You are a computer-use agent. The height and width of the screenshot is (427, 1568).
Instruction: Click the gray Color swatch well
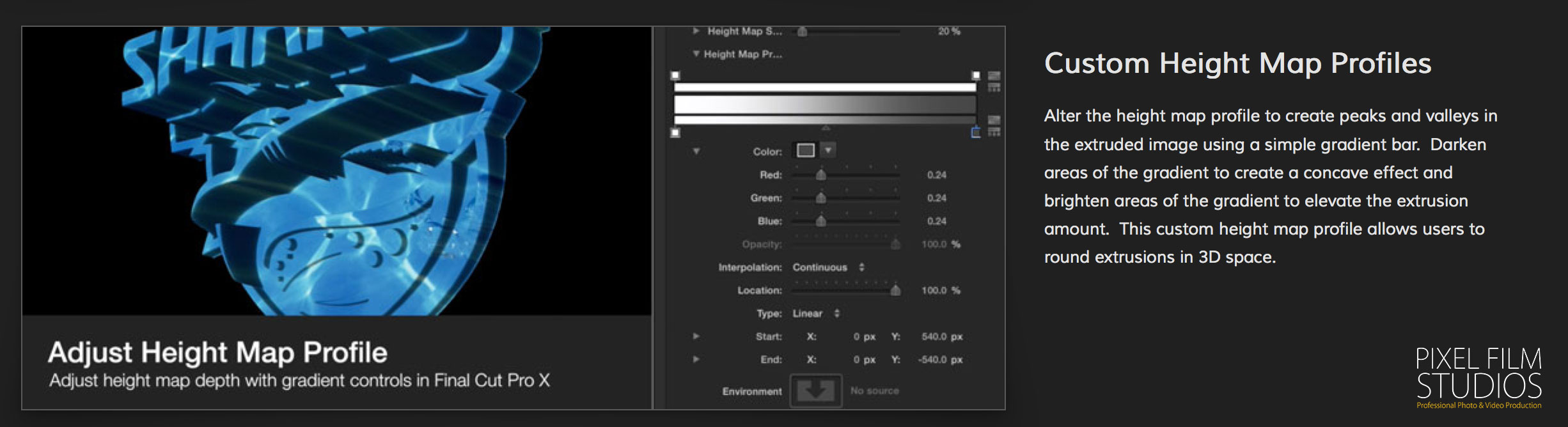click(806, 150)
